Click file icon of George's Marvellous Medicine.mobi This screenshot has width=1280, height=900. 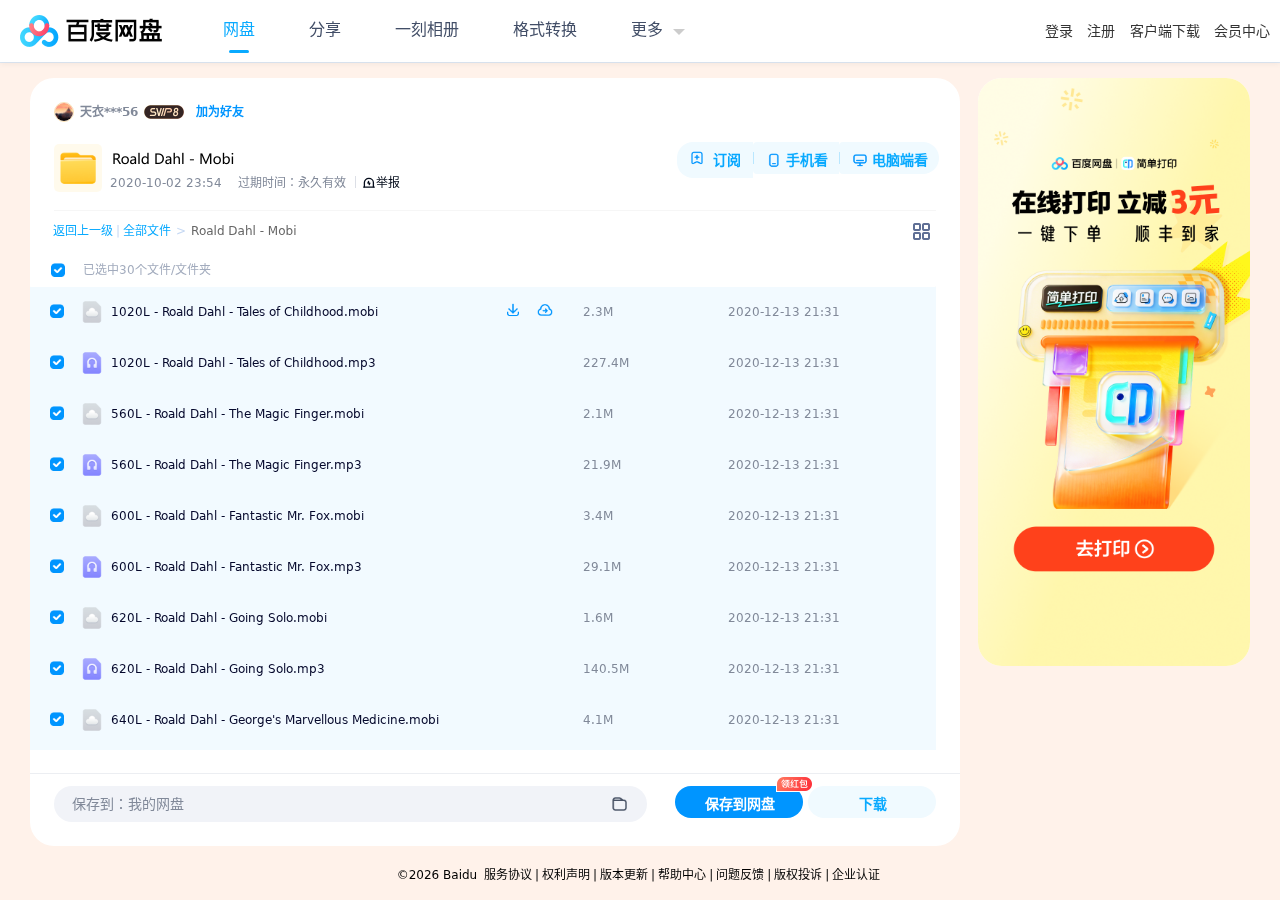click(x=92, y=720)
